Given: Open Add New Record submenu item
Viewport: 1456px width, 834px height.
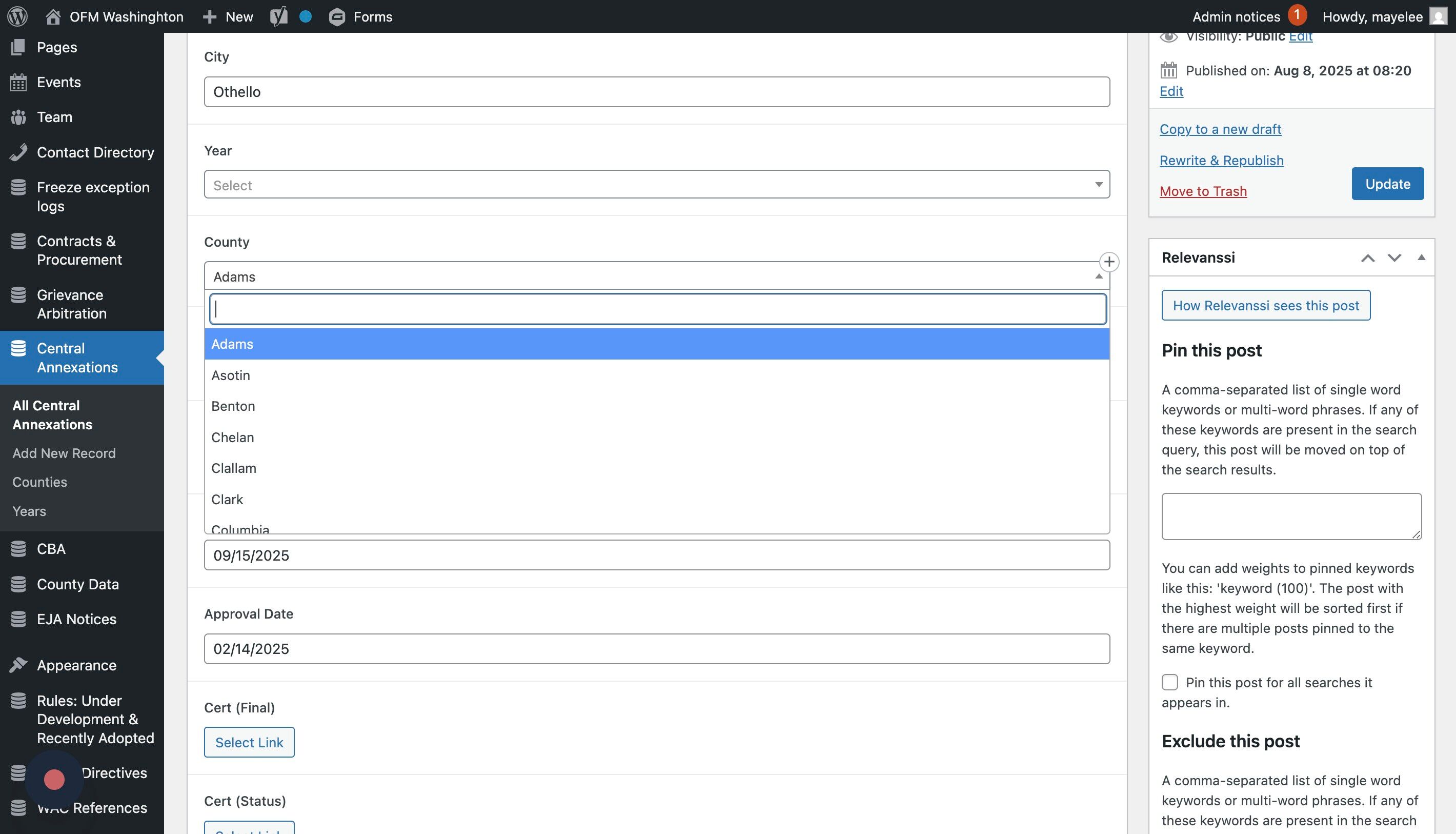Looking at the screenshot, I should 64,453.
